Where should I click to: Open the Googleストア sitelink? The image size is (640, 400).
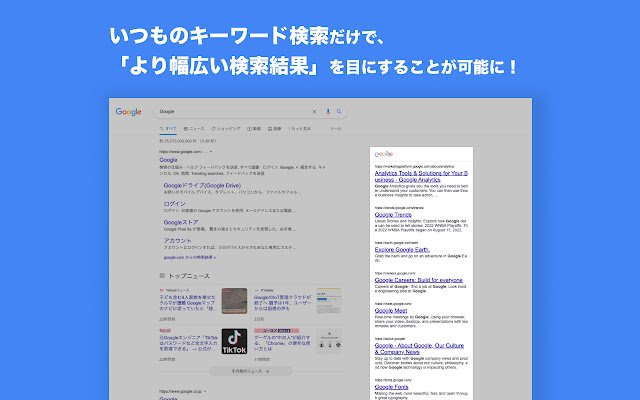point(181,222)
